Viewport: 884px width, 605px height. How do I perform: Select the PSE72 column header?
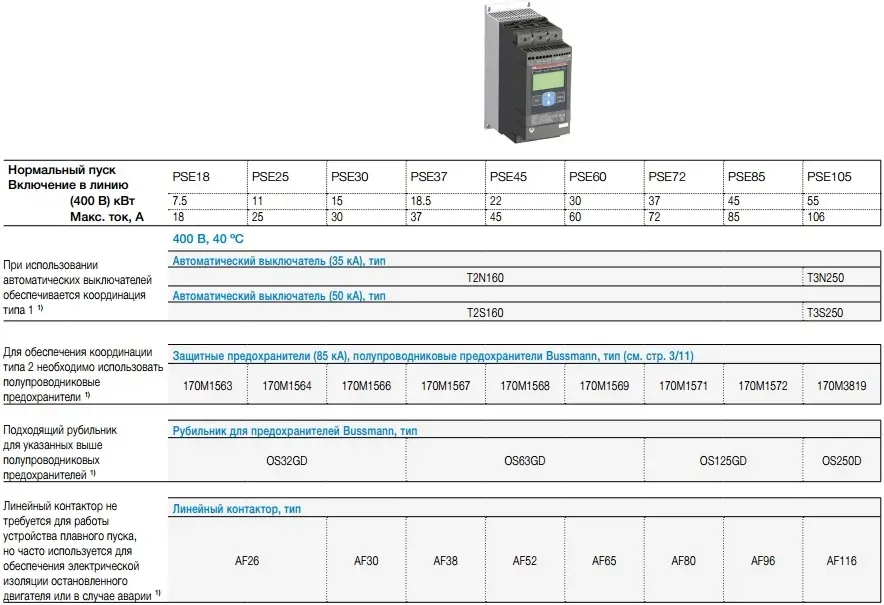[x=667, y=176]
